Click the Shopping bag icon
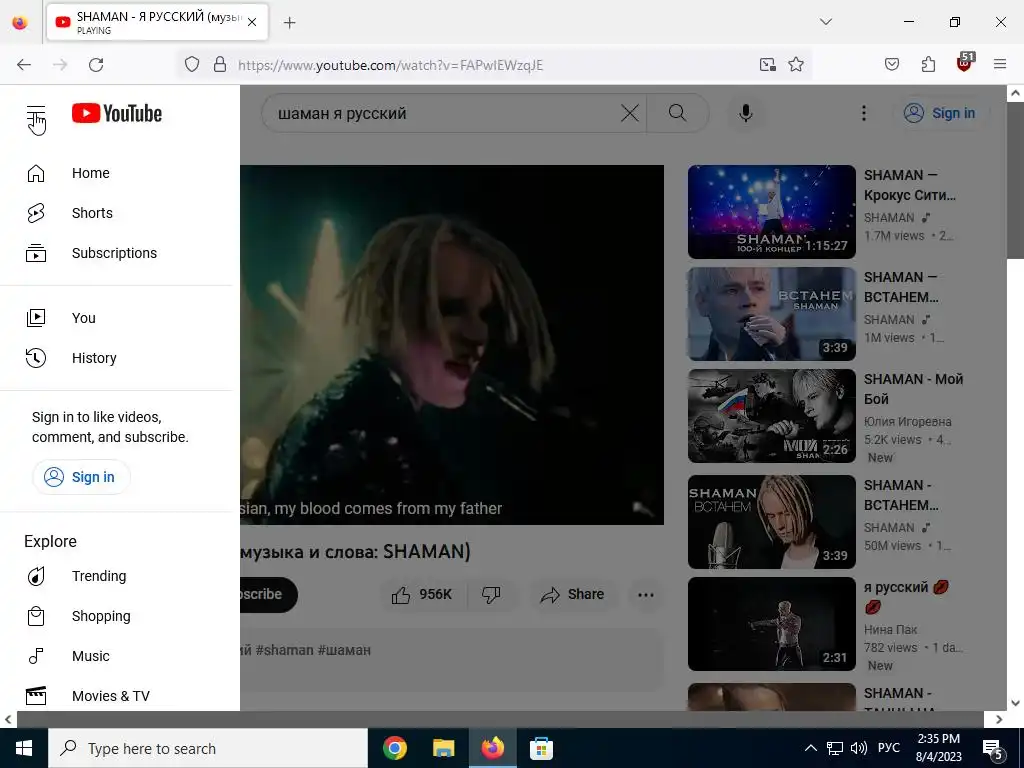The image size is (1024, 768). [36, 616]
